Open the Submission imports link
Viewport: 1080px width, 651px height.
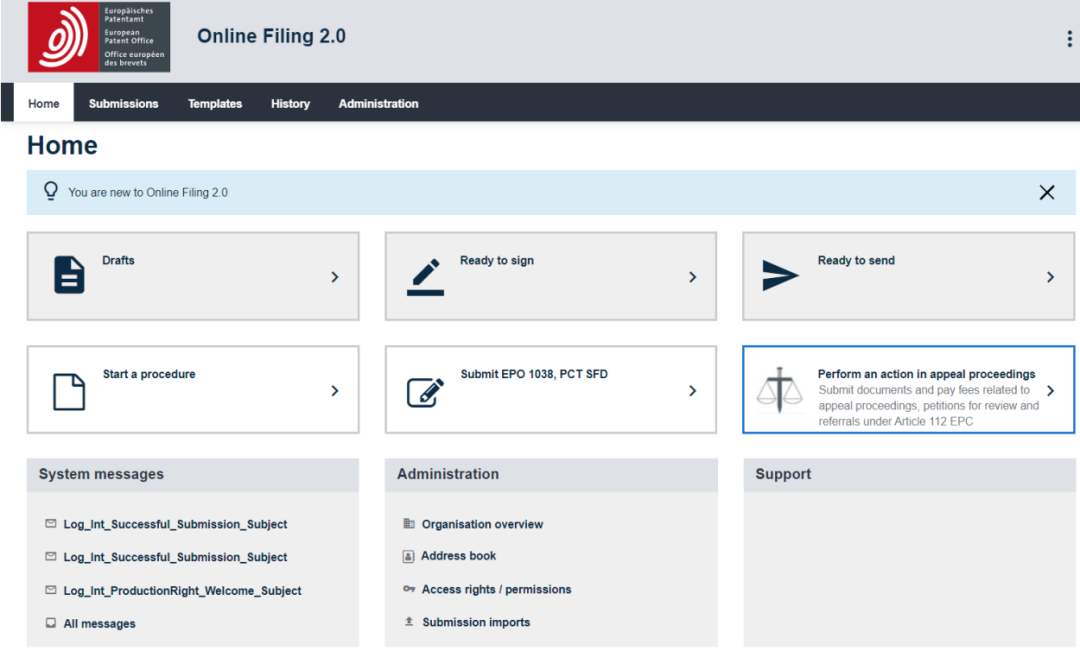tap(476, 622)
